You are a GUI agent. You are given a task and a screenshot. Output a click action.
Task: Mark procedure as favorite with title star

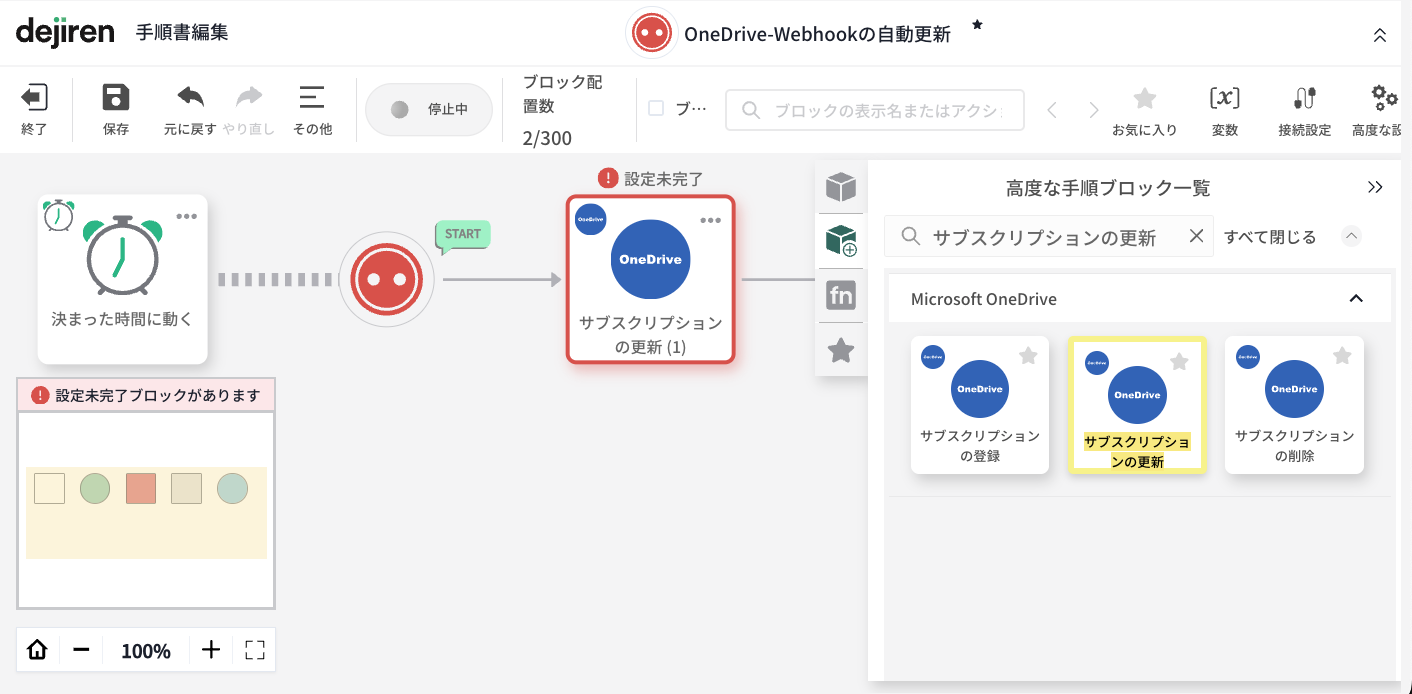tap(977, 25)
